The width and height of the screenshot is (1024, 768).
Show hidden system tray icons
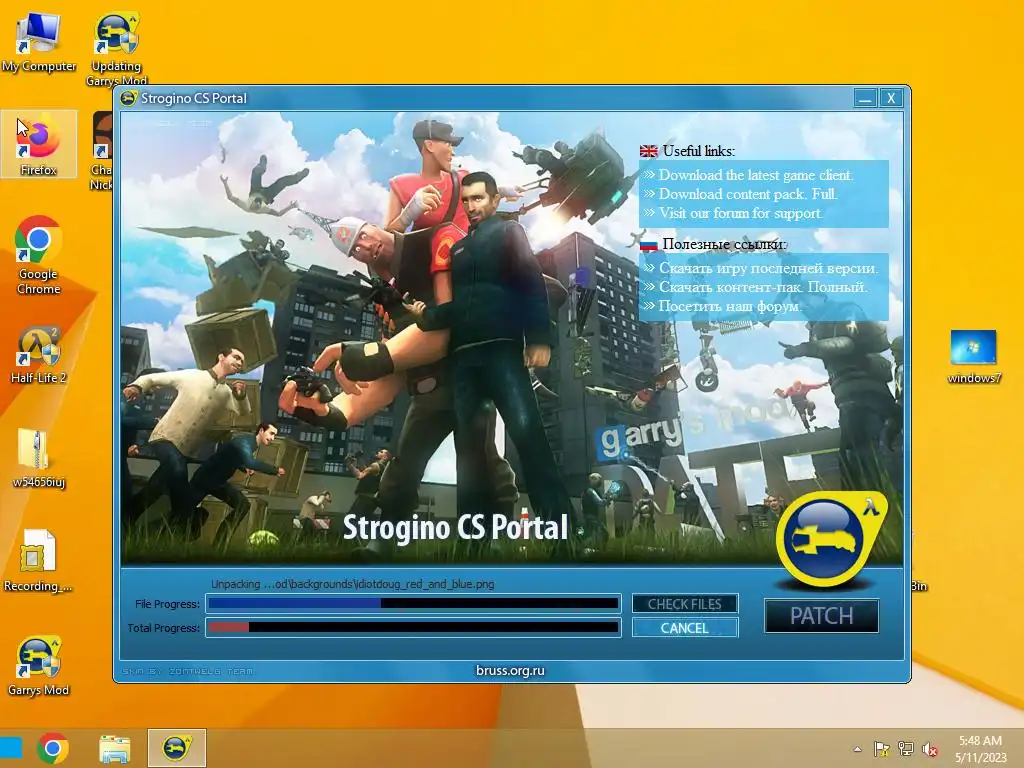pos(857,749)
